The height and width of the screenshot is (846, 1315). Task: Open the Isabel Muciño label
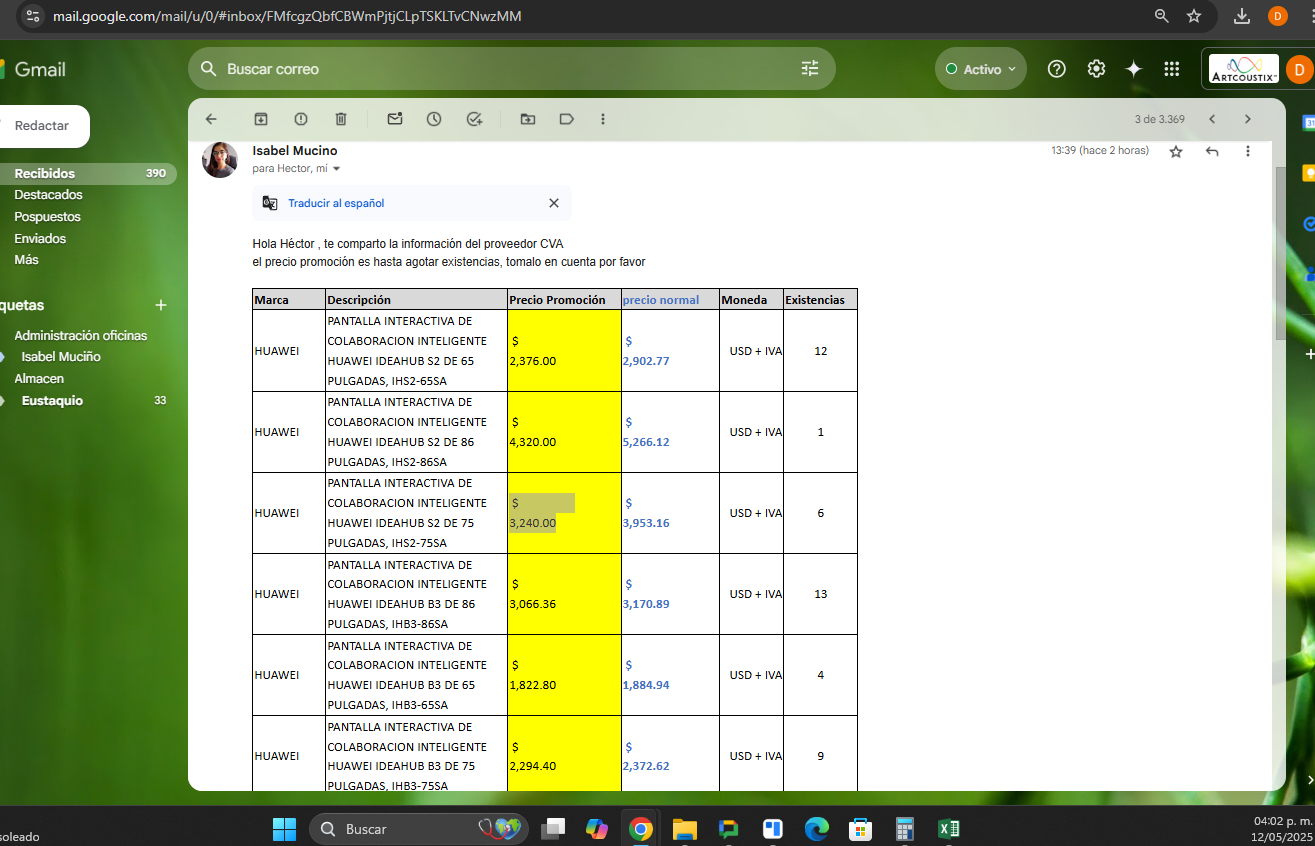[61, 357]
